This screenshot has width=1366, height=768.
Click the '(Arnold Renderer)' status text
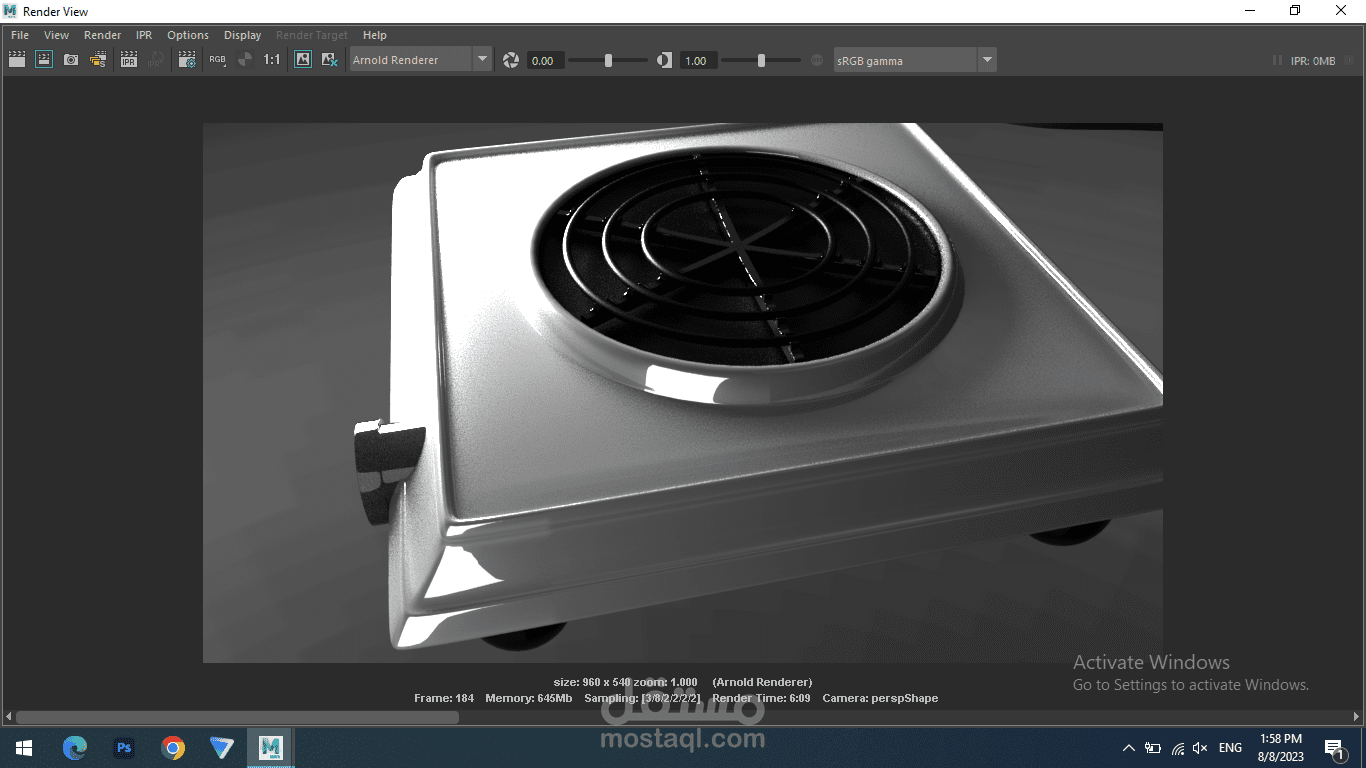(x=762, y=682)
